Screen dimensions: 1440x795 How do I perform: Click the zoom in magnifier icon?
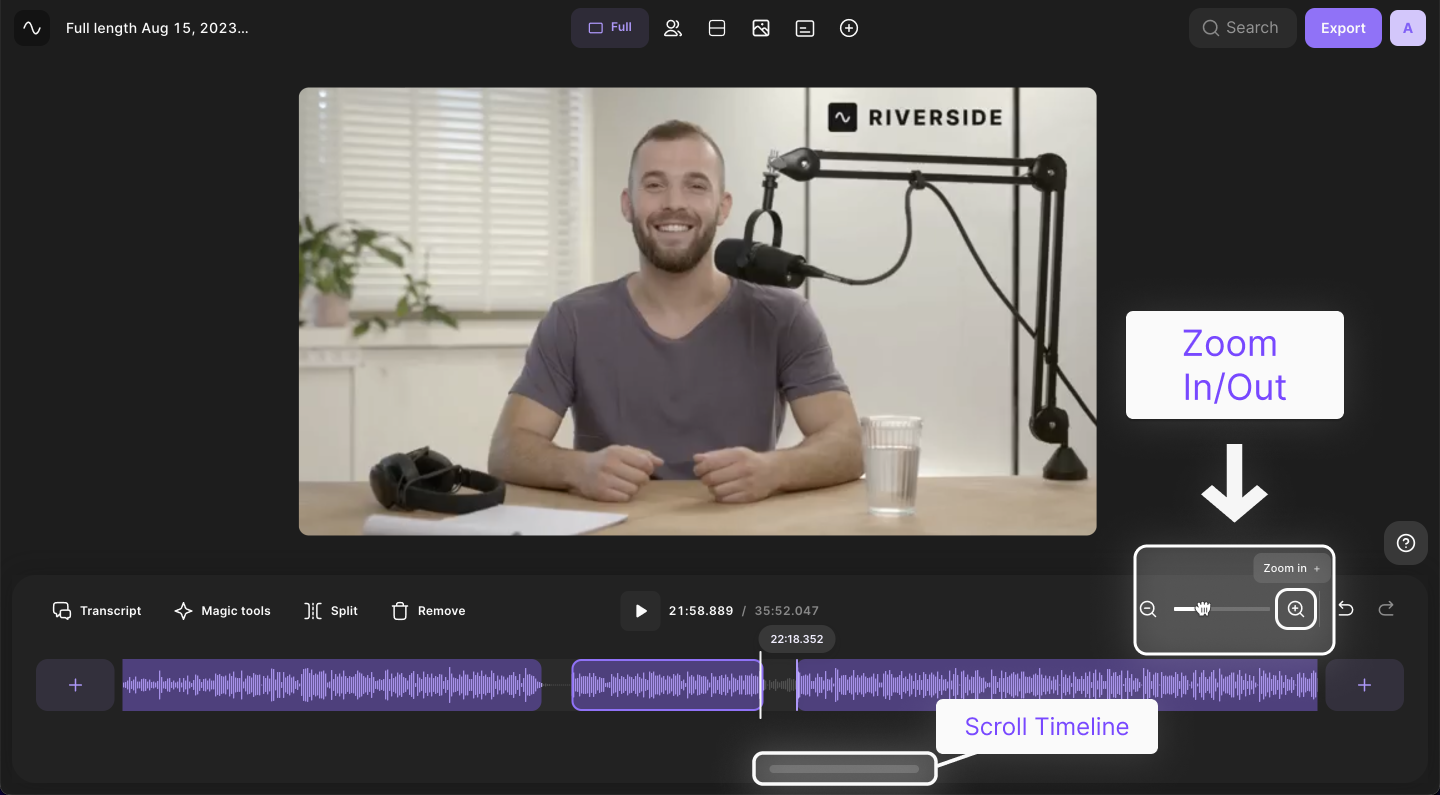[x=1296, y=609]
